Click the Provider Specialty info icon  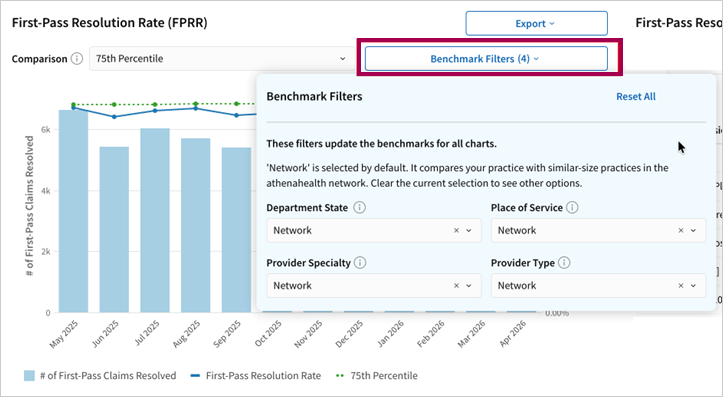pyautogui.click(x=360, y=263)
